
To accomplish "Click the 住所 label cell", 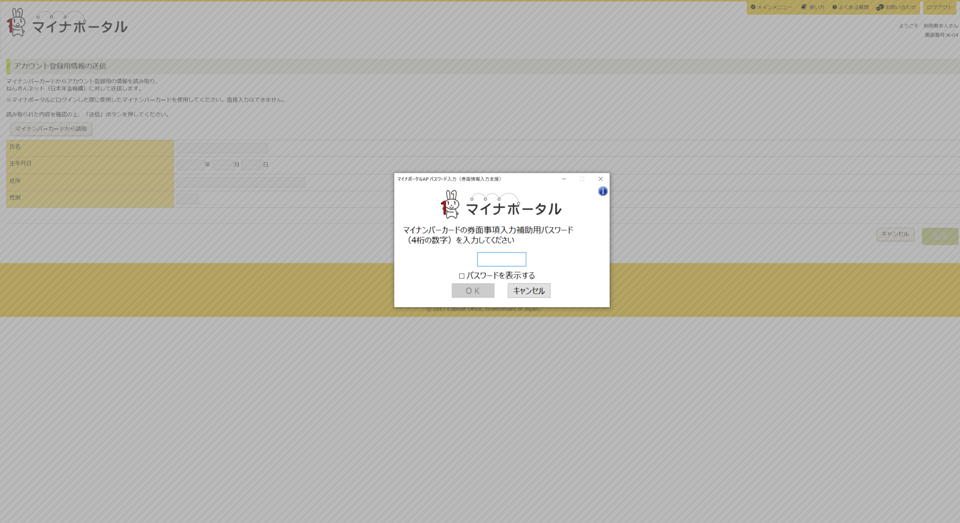I will pyautogui.click(x=90, y=182).
